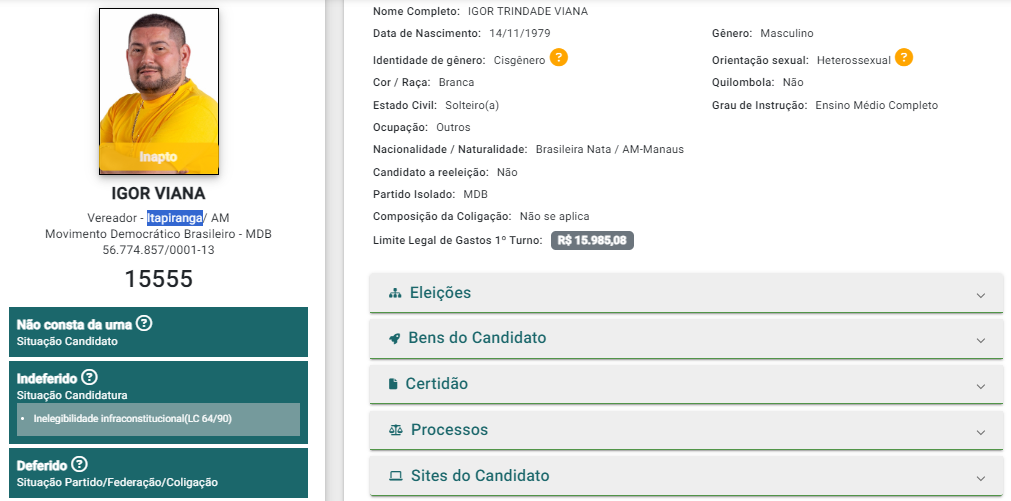Click help icon beside Identidade de gênero
This screenshot has width=1011, height=501.
[559, 58]
